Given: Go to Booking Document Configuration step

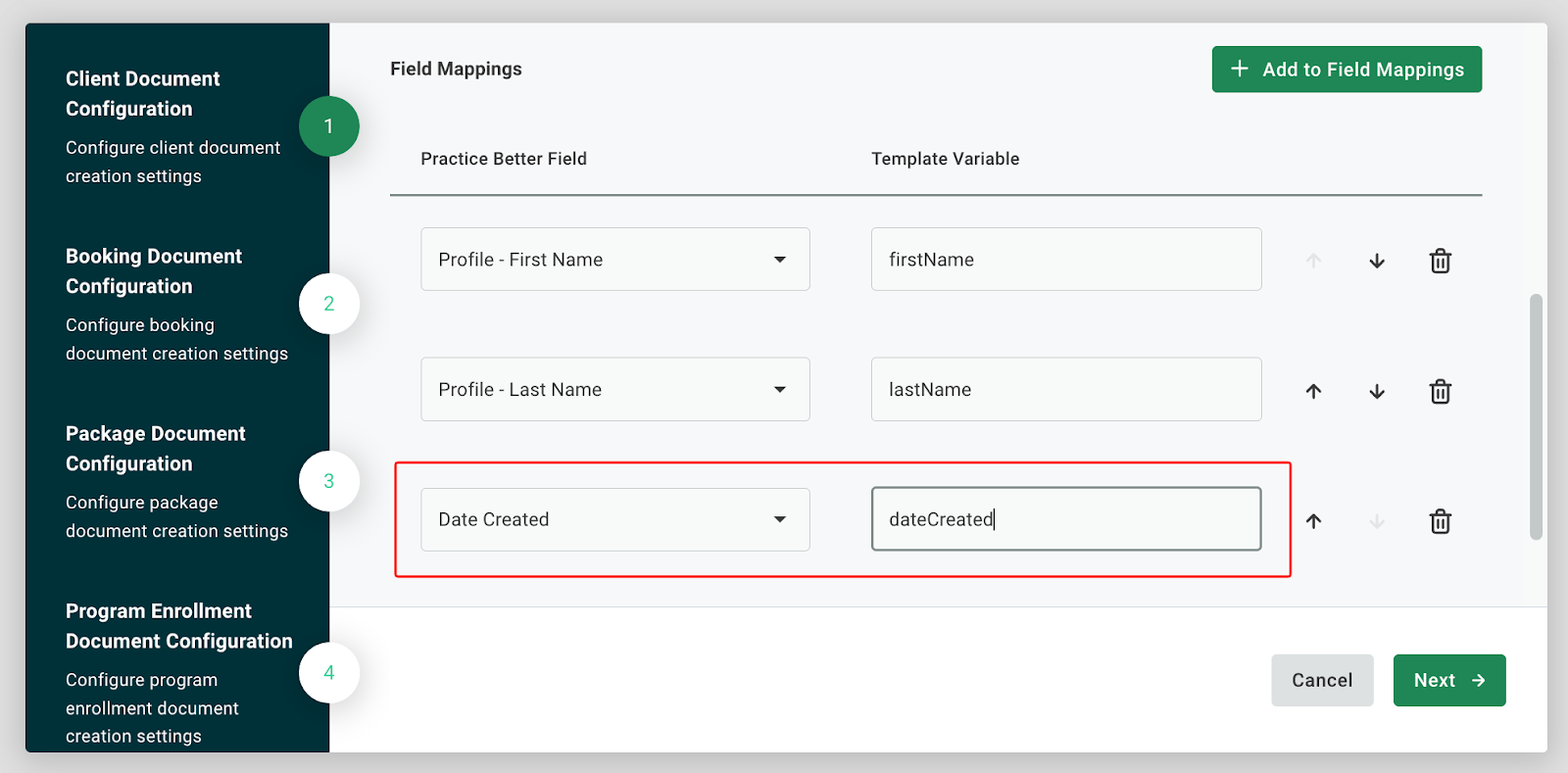Looking at the screenshot, I should [154, 271].
